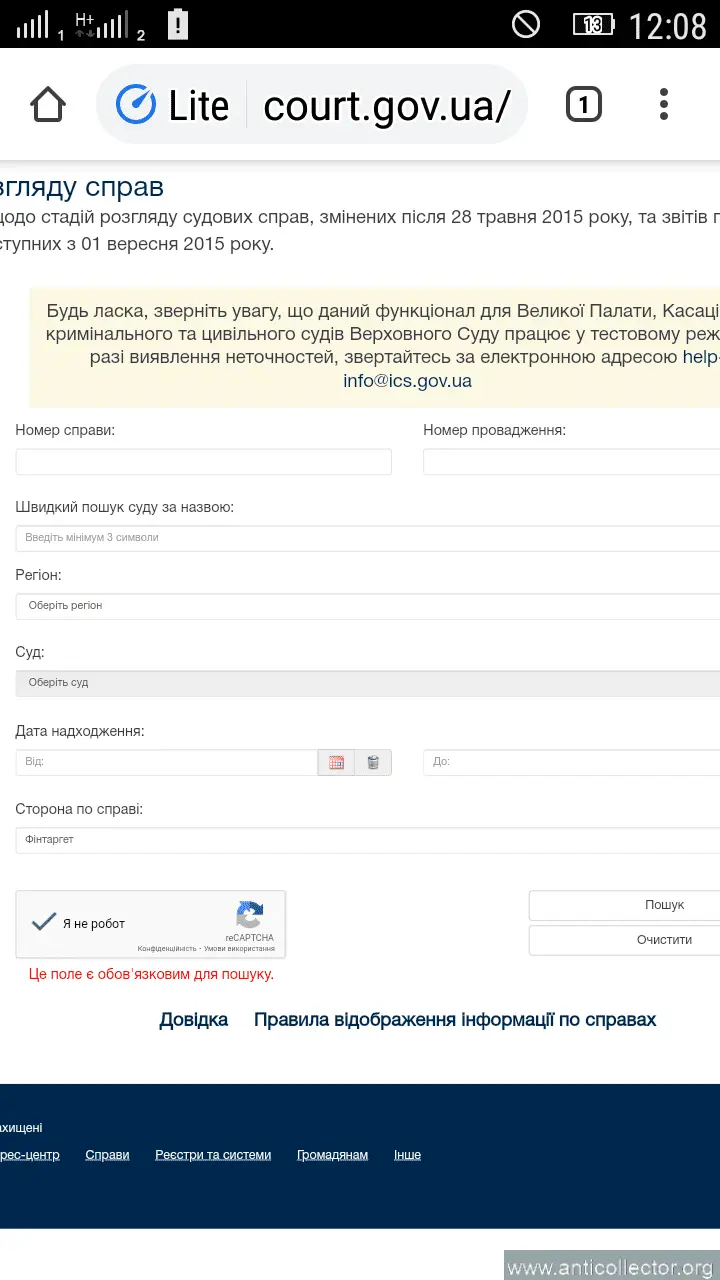Open the "Оберіть регіон" dropdown
This screenshot has height=1280, width=720.
[300, 605]
